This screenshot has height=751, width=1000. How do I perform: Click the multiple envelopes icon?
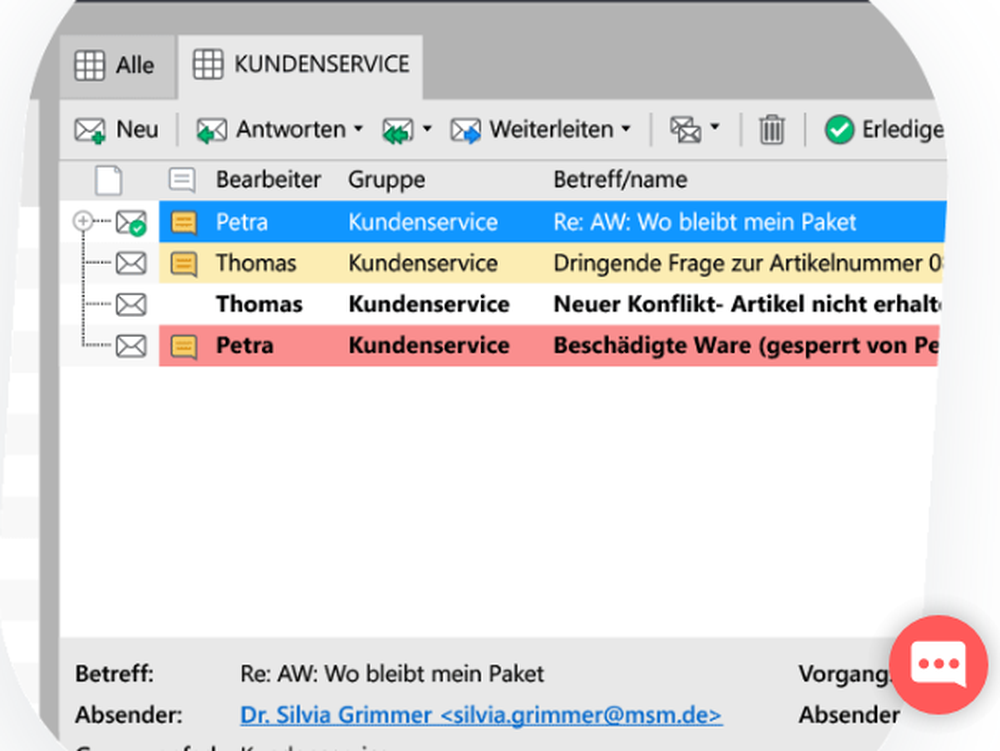pyautogui.click(x=686, y=129)
